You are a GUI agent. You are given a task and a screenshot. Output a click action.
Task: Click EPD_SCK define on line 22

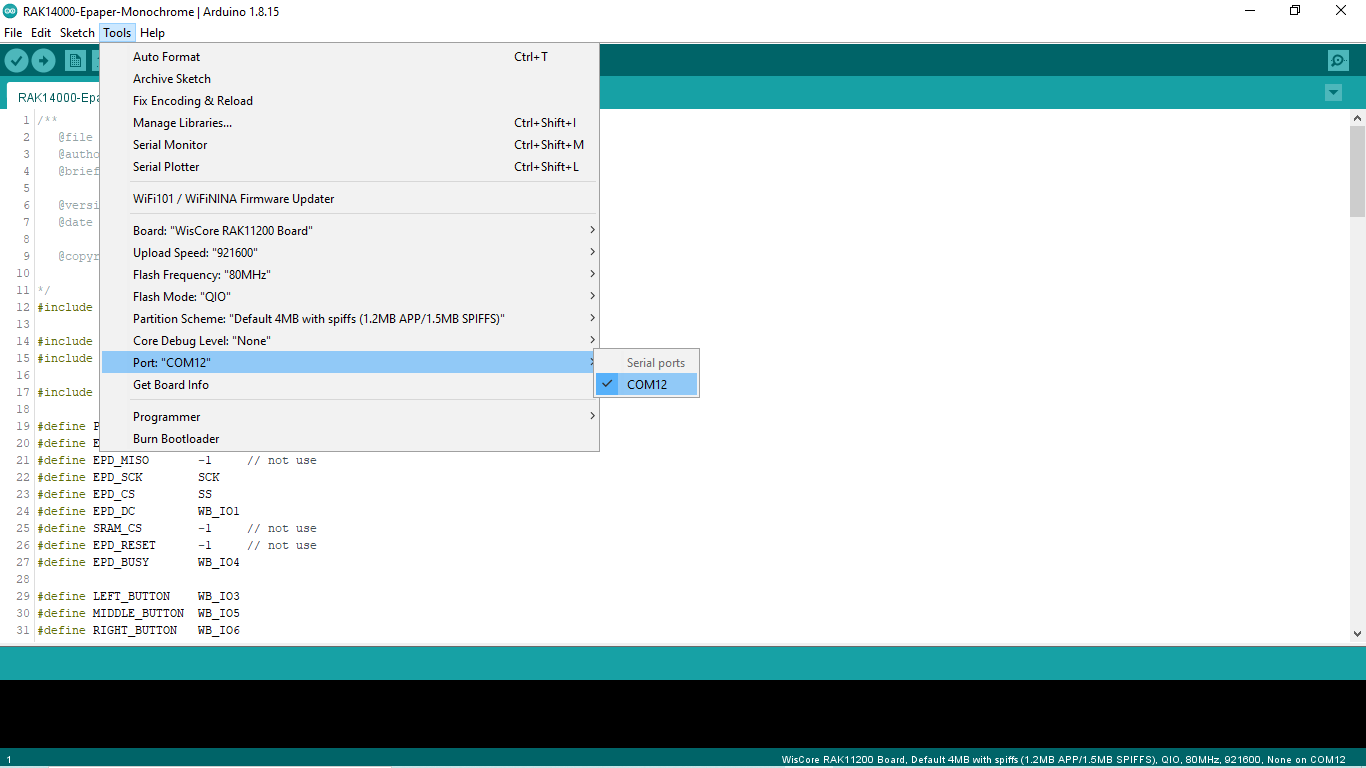[118, 477]
